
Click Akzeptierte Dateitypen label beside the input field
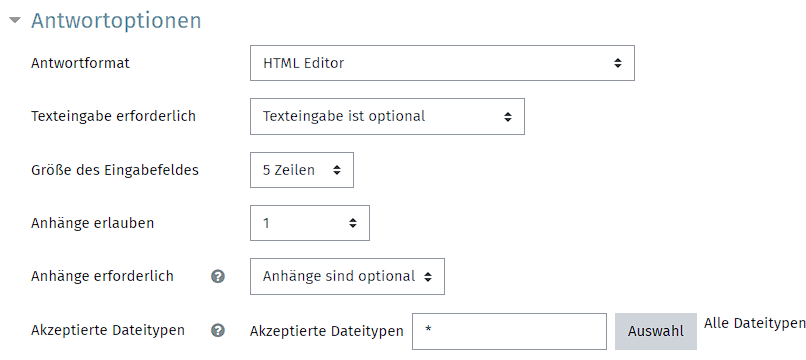pyautogui.click(x=326, y=332)
